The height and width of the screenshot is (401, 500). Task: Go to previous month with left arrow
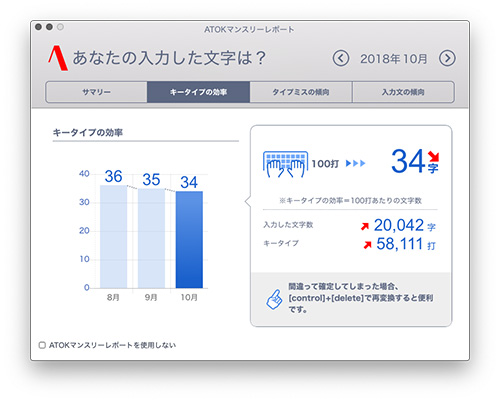click(341, 58)
